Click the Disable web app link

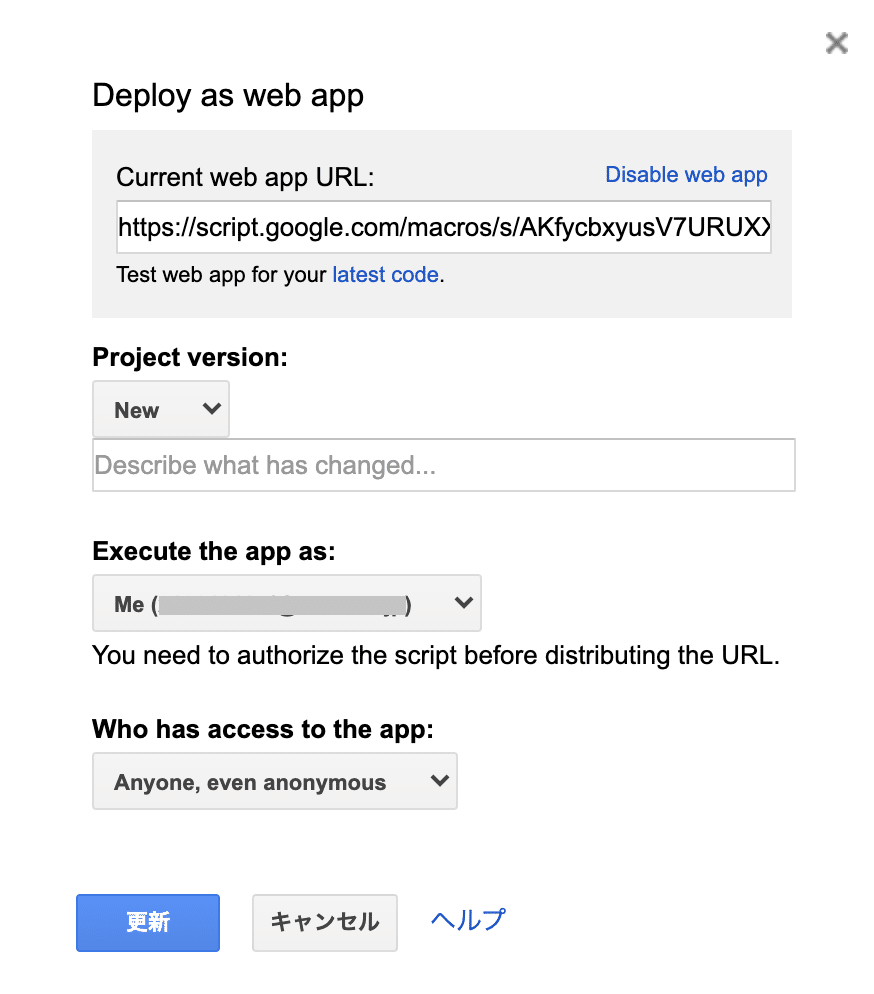pos(686,175)
